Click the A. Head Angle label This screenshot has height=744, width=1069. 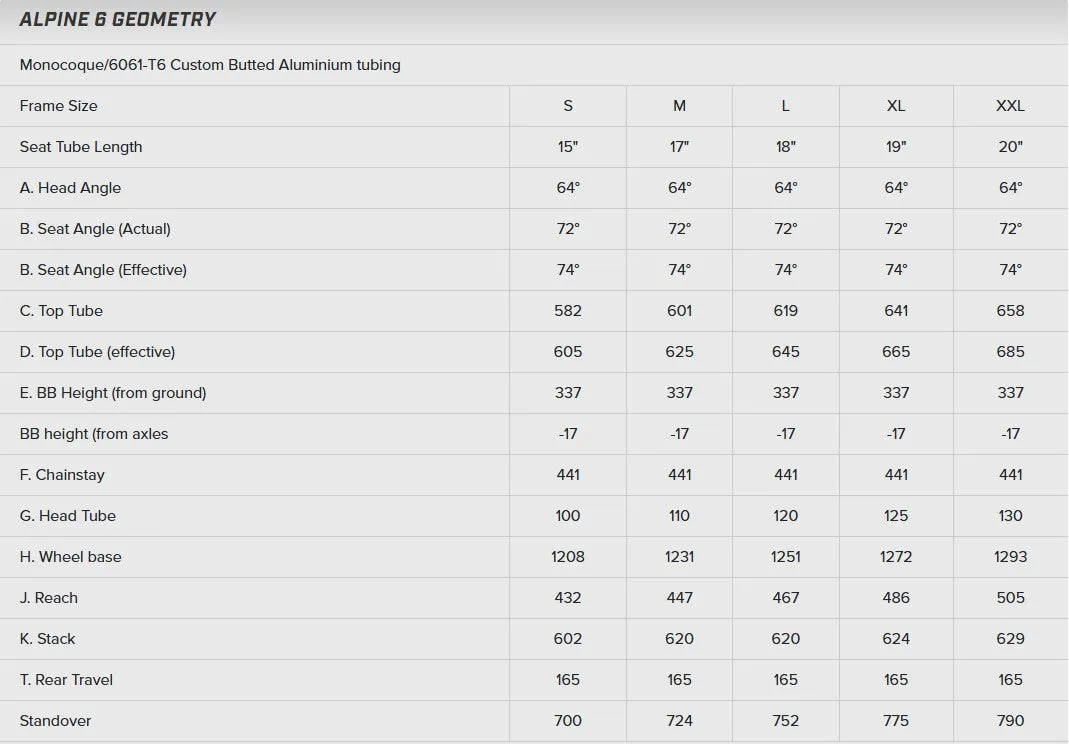[x=70, y=188]
